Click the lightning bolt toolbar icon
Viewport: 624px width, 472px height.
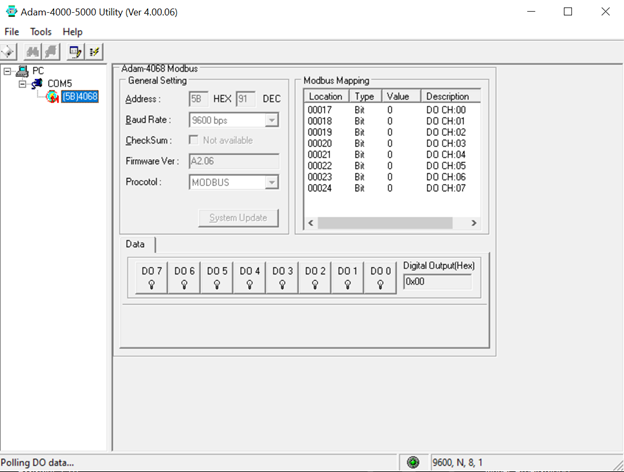95,52
